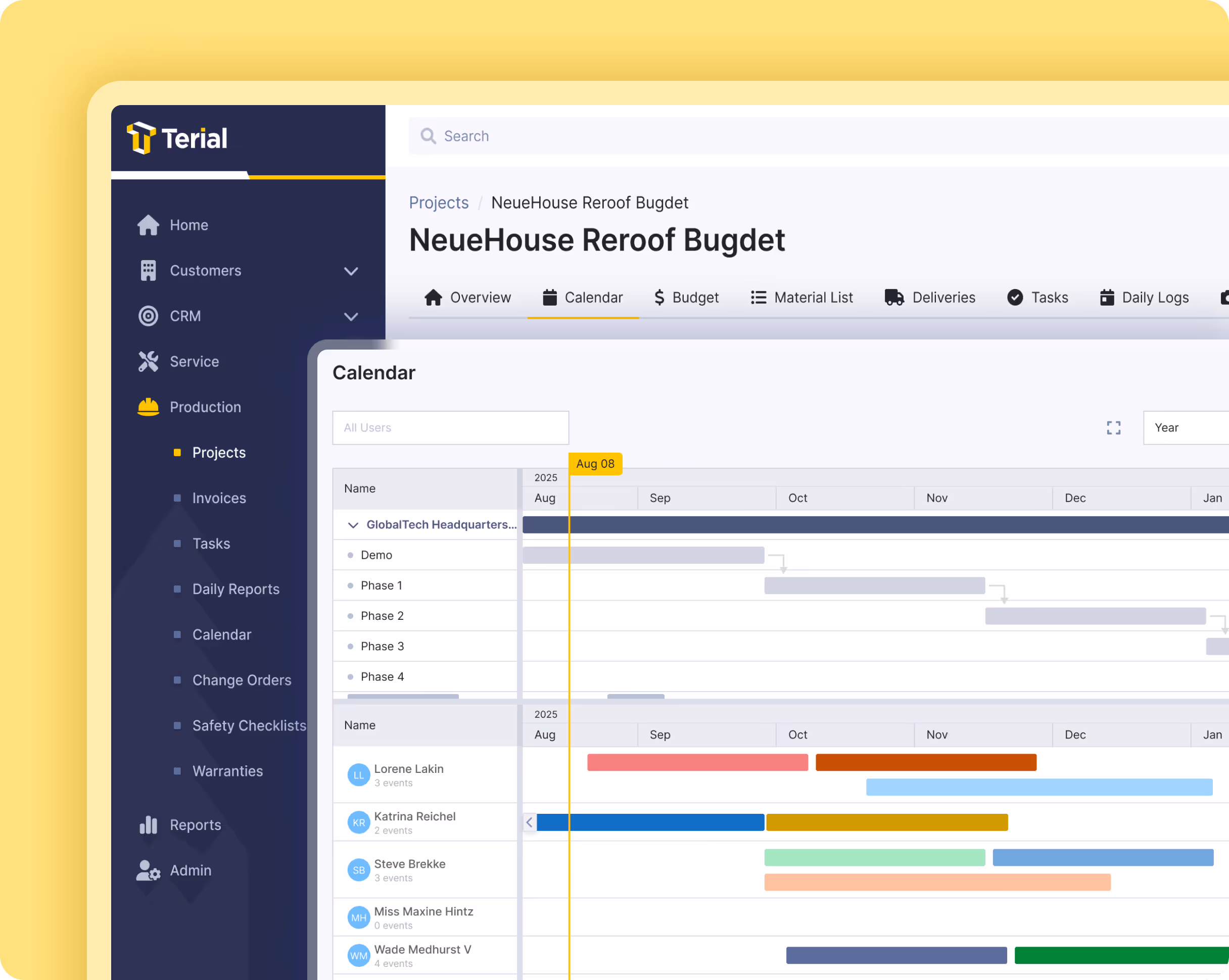Click the CRM target icon
The height and width of the screenshot is (980, 1229).
148,316
